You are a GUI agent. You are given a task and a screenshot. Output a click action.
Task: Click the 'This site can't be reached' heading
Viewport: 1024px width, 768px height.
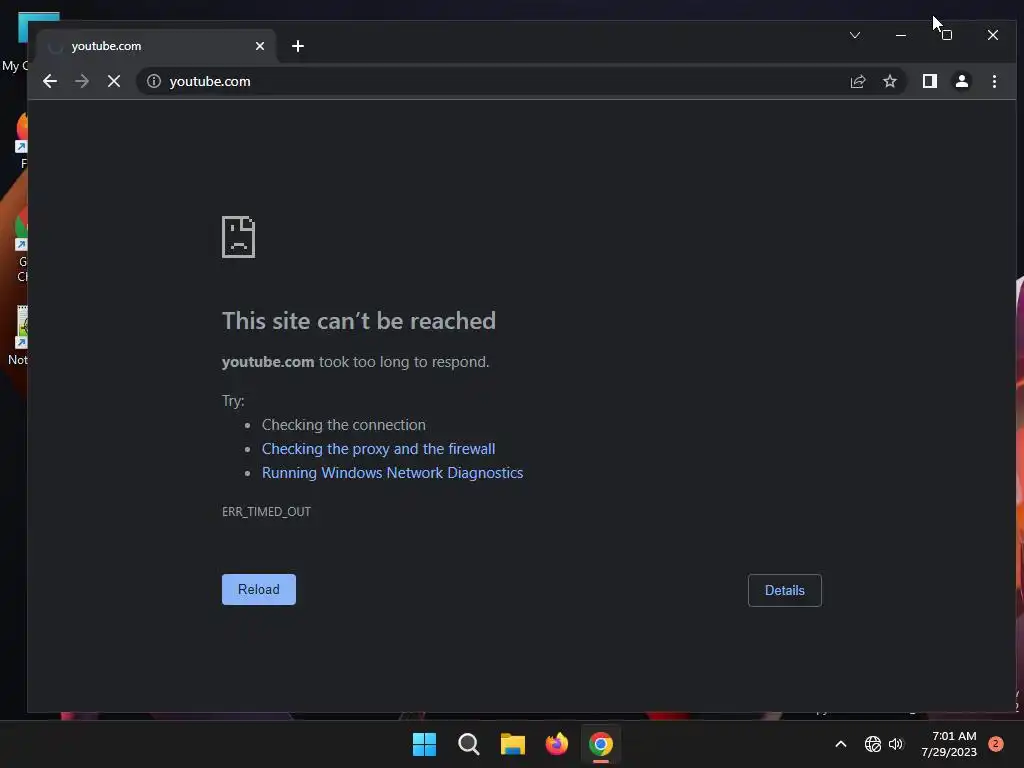point(359,321)
